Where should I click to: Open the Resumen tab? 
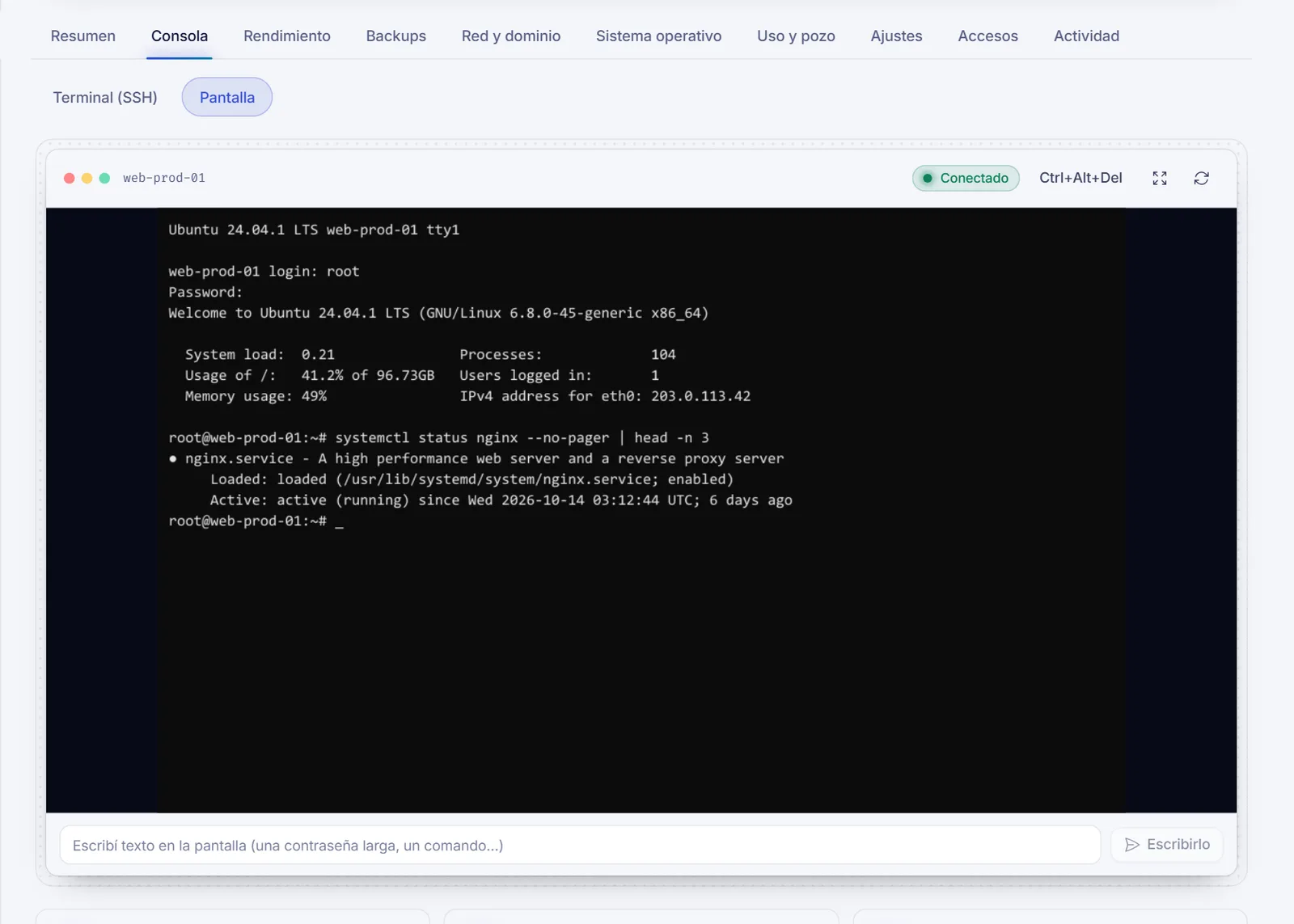[x=82, y=36]
